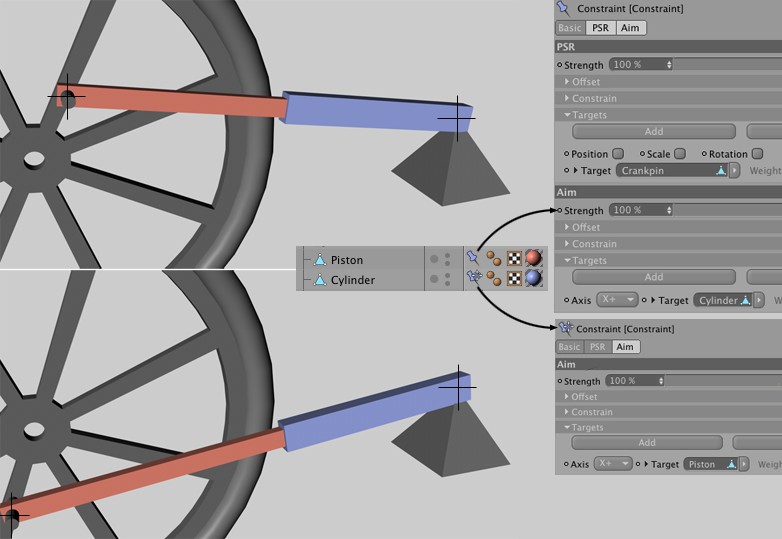
Task: Select the red material tag on Piston
Action: tap(533, 259)
